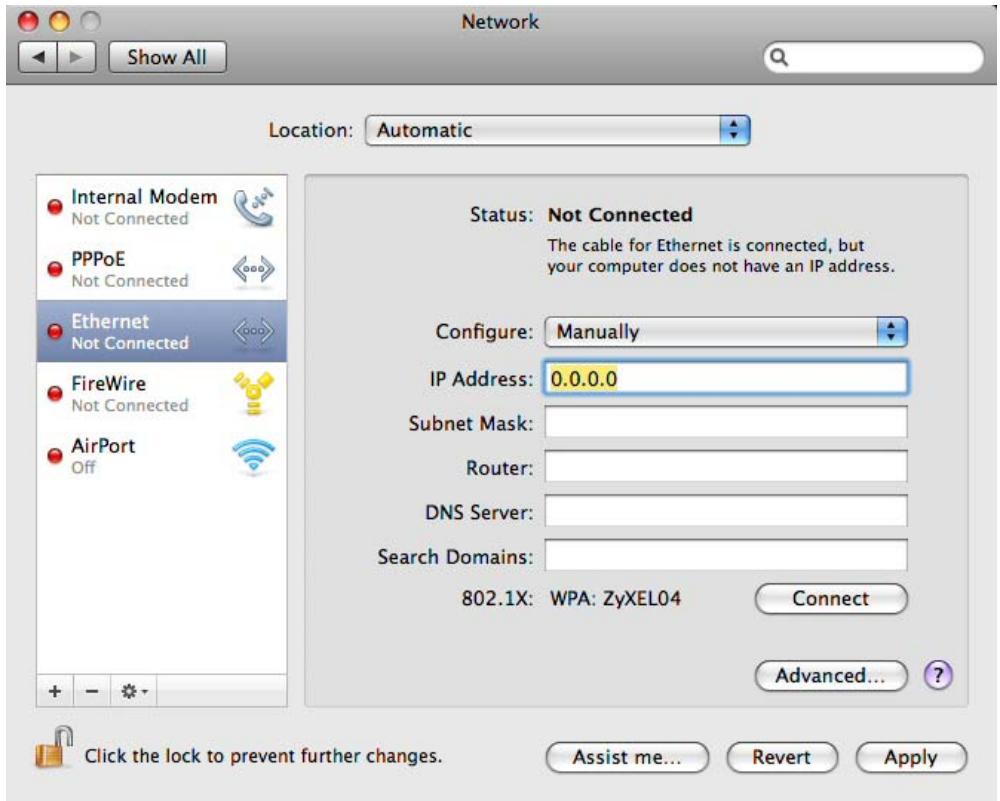
Task: Click the Internal Modem phone icon
Action: pos(253,207)
